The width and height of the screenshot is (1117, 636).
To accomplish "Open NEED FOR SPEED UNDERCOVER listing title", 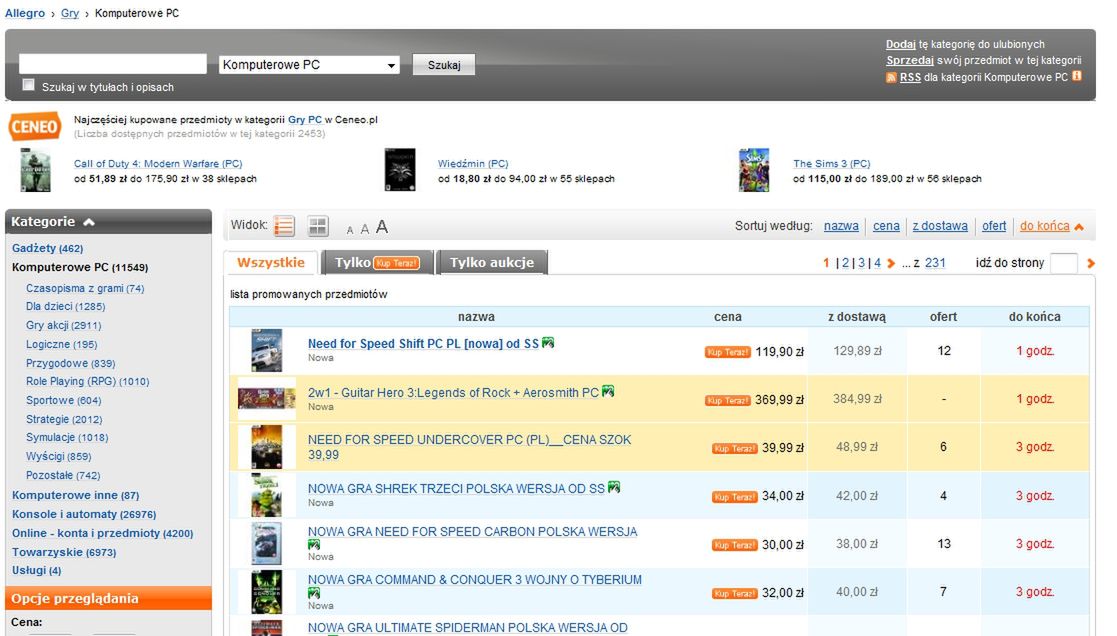I will [469, 447].
